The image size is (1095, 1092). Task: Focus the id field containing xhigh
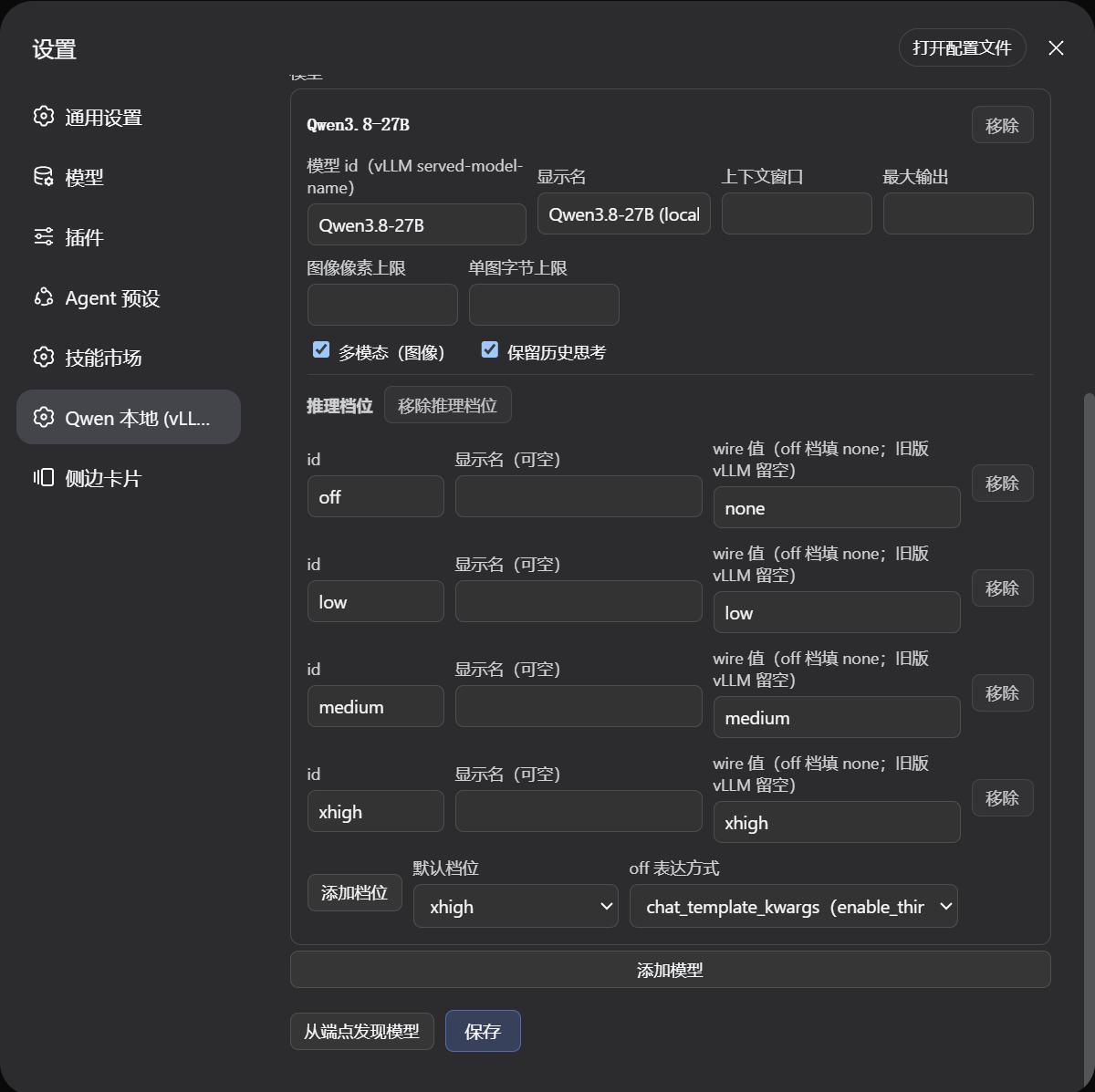376,811
